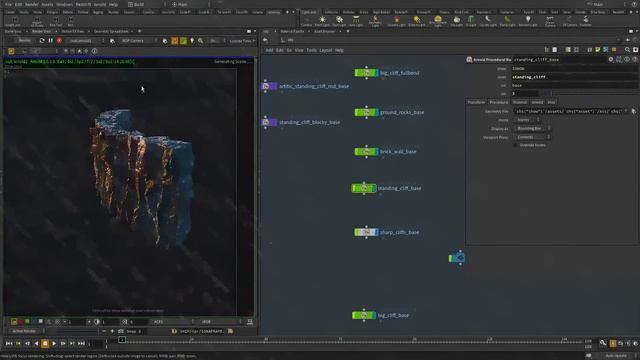Toggle the red channel display button
The width and height of the screenshot is (640, 360).
[x=20, y=322]
